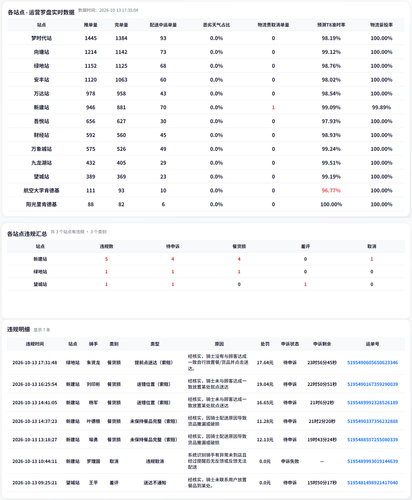412x500 pixels.
Task: Click the 98.02% percentage cell
Action: 331,80
